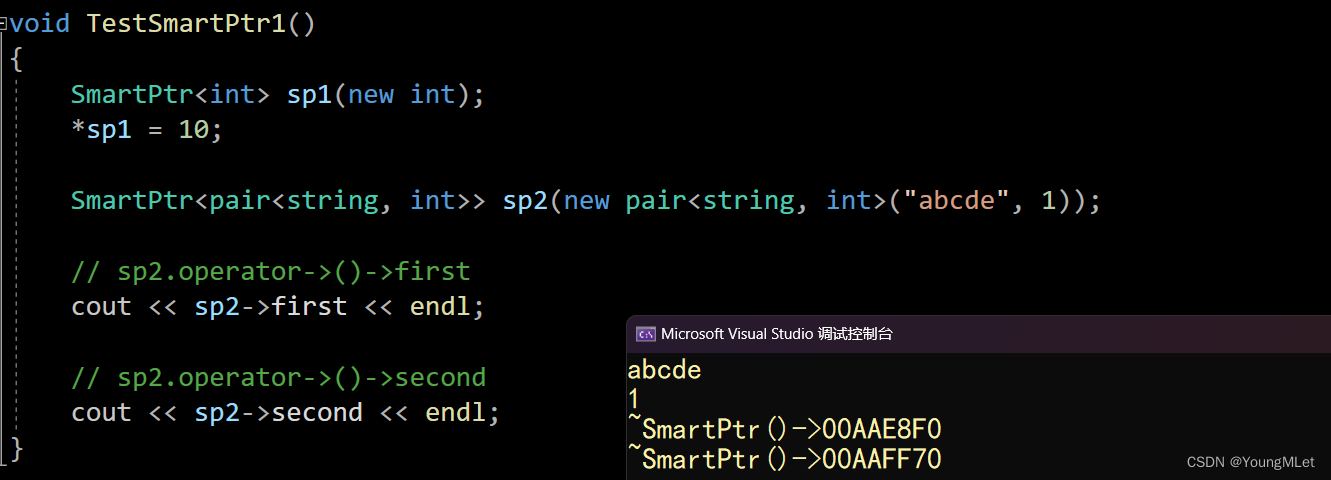The image size is (1331, 480).
Task: Click the function name TestSmartPtr1
Action: (186, 22)
